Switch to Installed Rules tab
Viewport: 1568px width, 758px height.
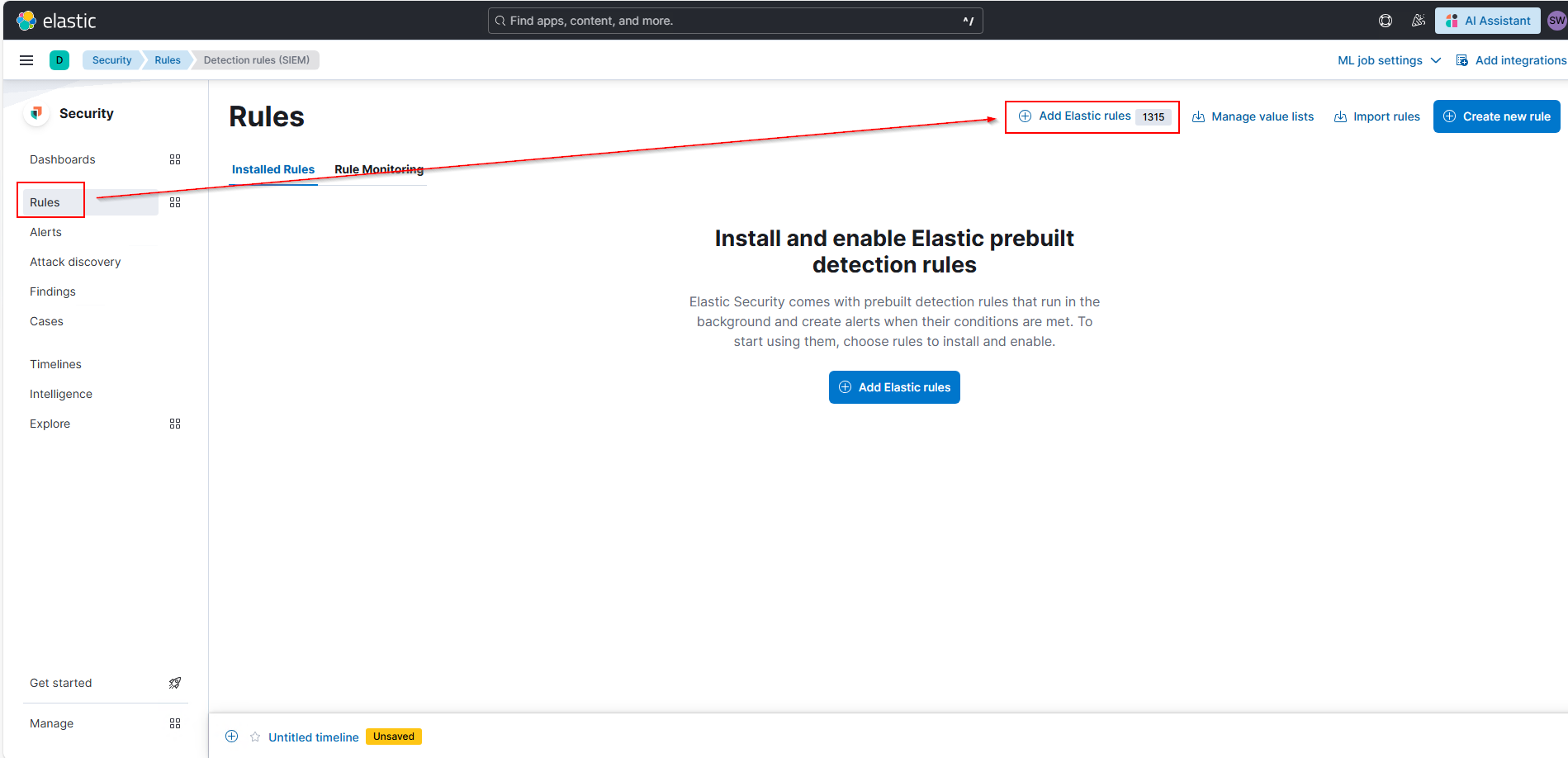(273, 169)
